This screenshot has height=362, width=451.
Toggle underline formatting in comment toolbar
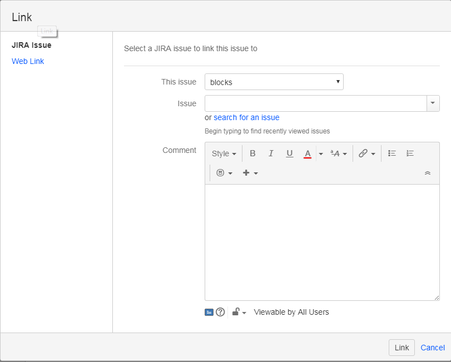pyautogui.click(x=289, y=153)
